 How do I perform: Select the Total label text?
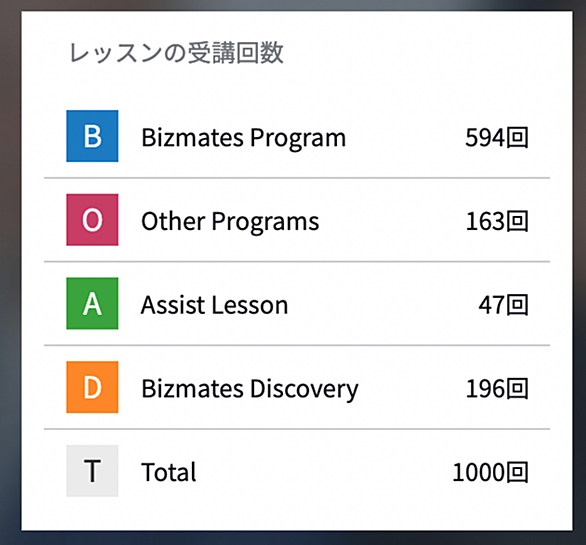[169, 472]
